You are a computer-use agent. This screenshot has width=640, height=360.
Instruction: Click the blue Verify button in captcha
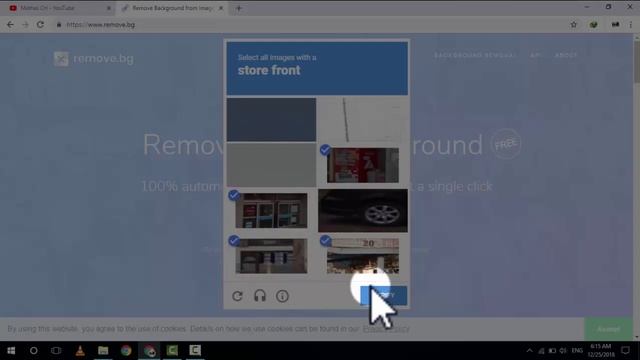[x=383, y=295]
